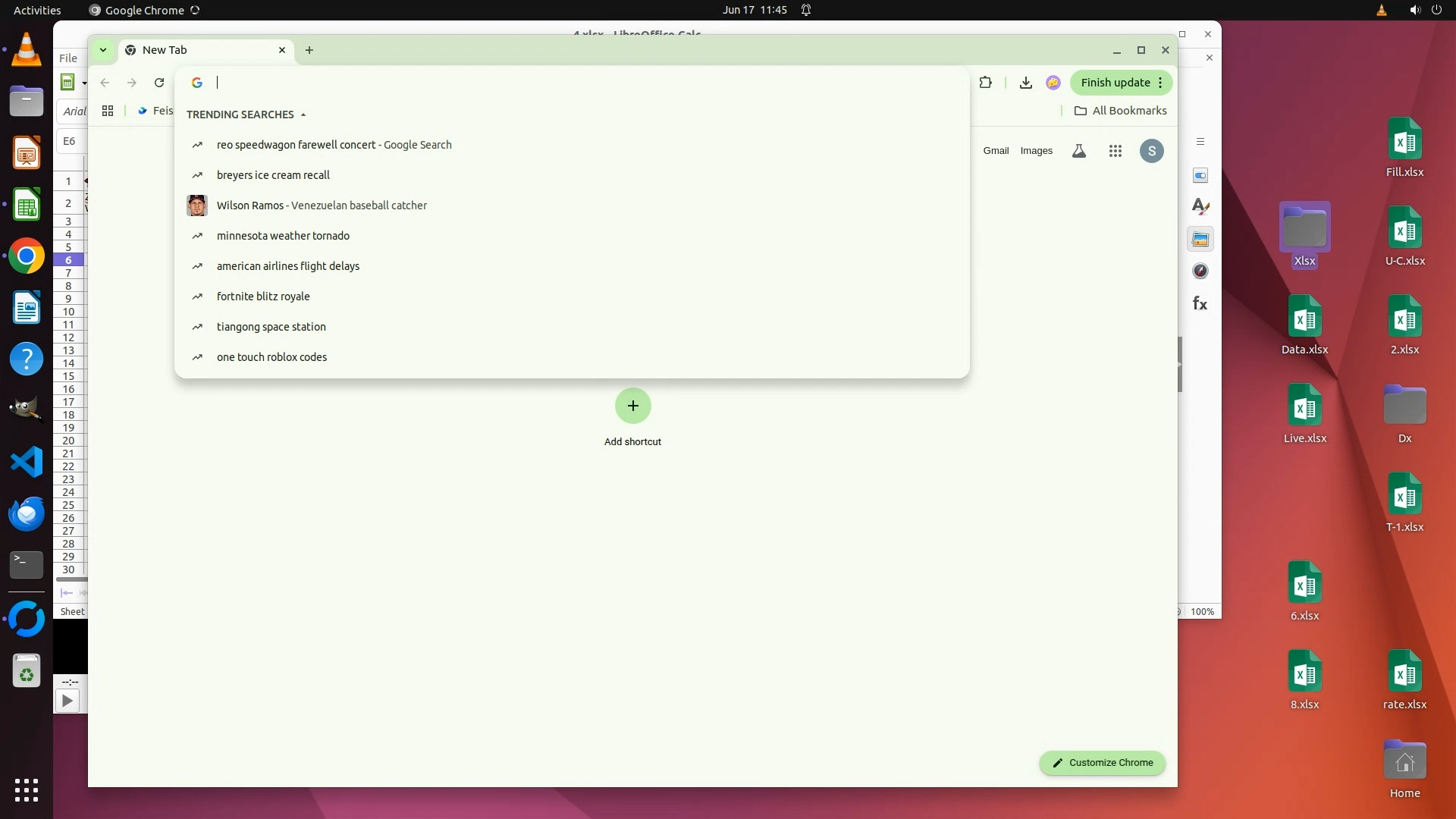Viewport: 1456px width, 819px height.
Task: Open Search Labs flask icon
Action: point(1078,151)
